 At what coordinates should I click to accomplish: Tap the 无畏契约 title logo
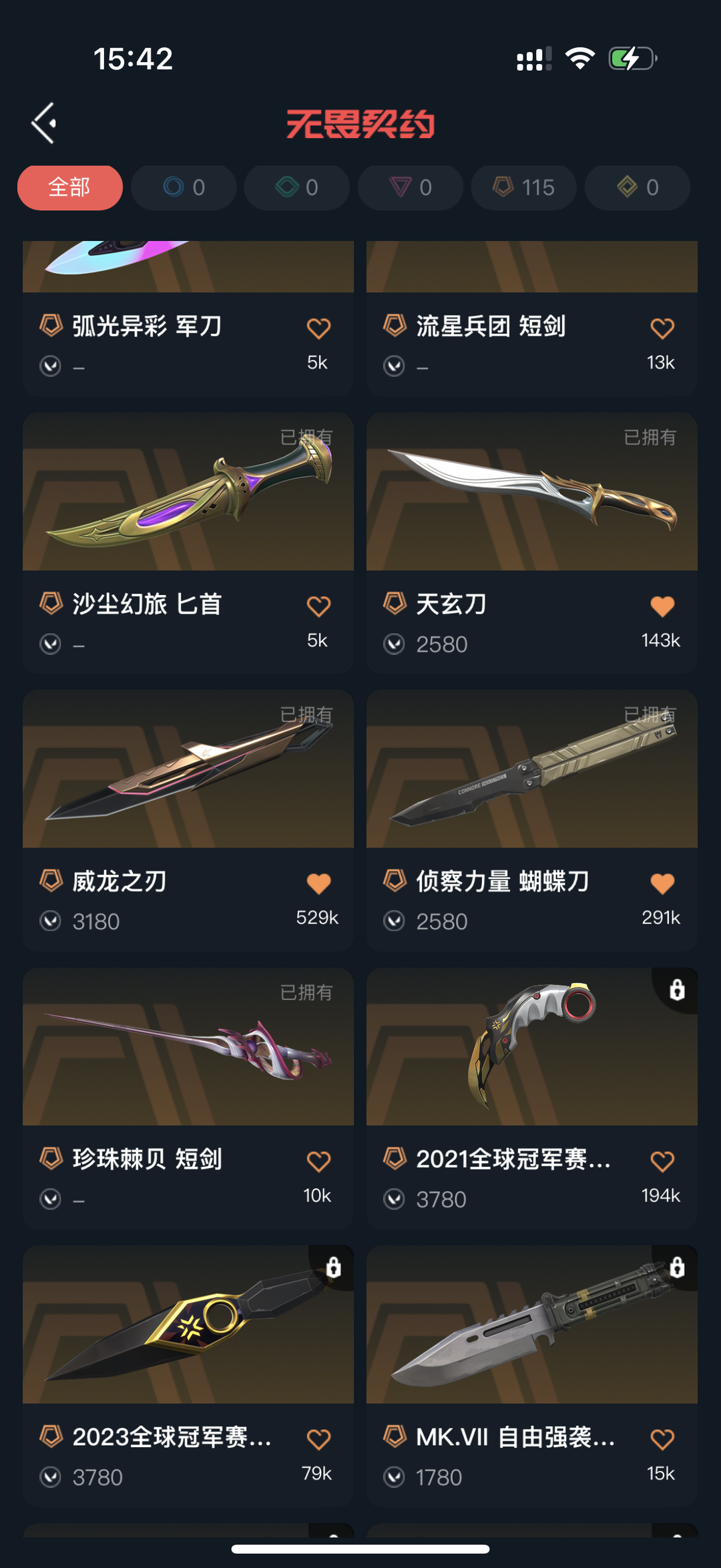point(360,124)
